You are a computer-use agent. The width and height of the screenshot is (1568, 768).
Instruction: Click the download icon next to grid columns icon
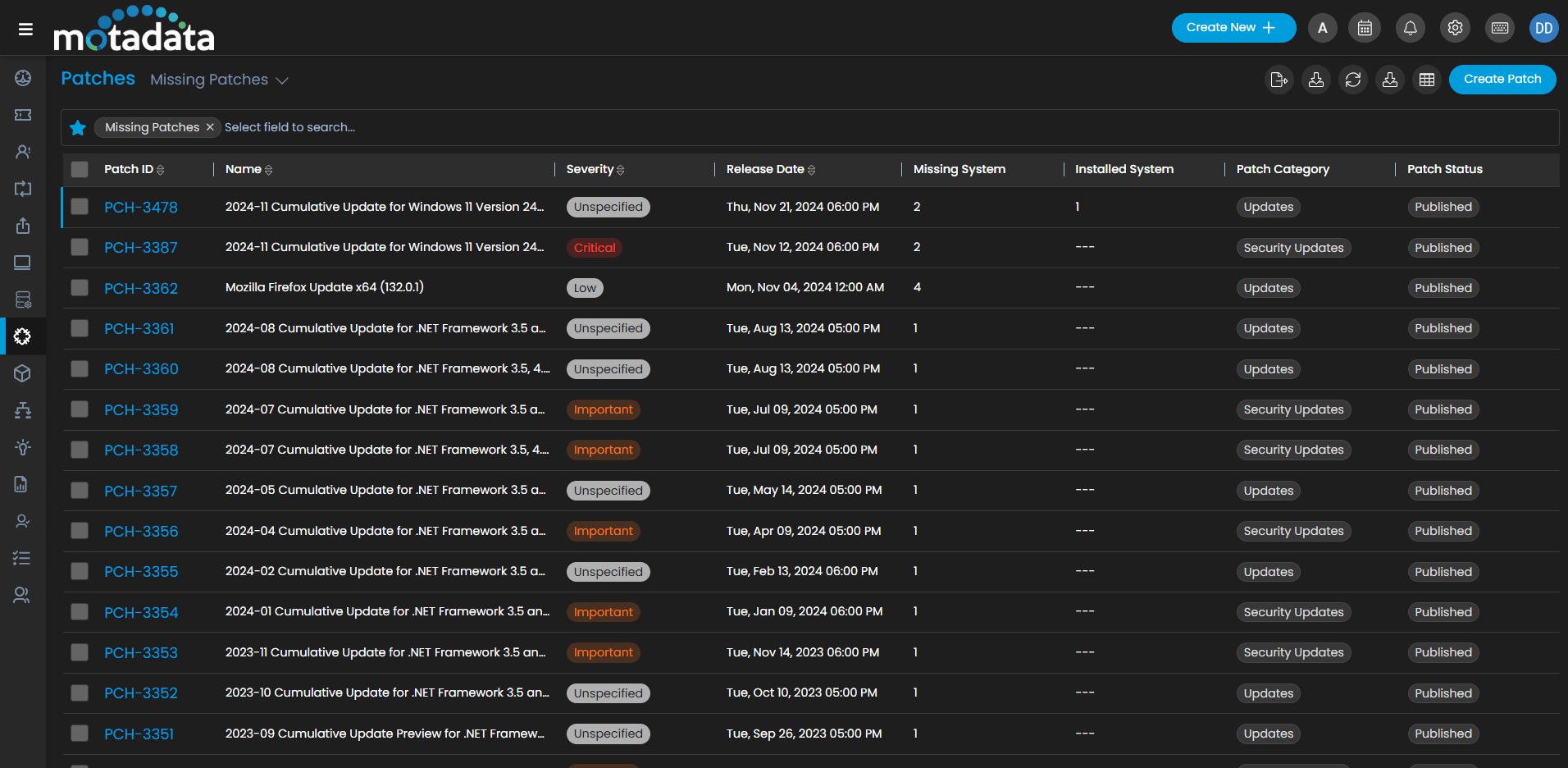1390,80
